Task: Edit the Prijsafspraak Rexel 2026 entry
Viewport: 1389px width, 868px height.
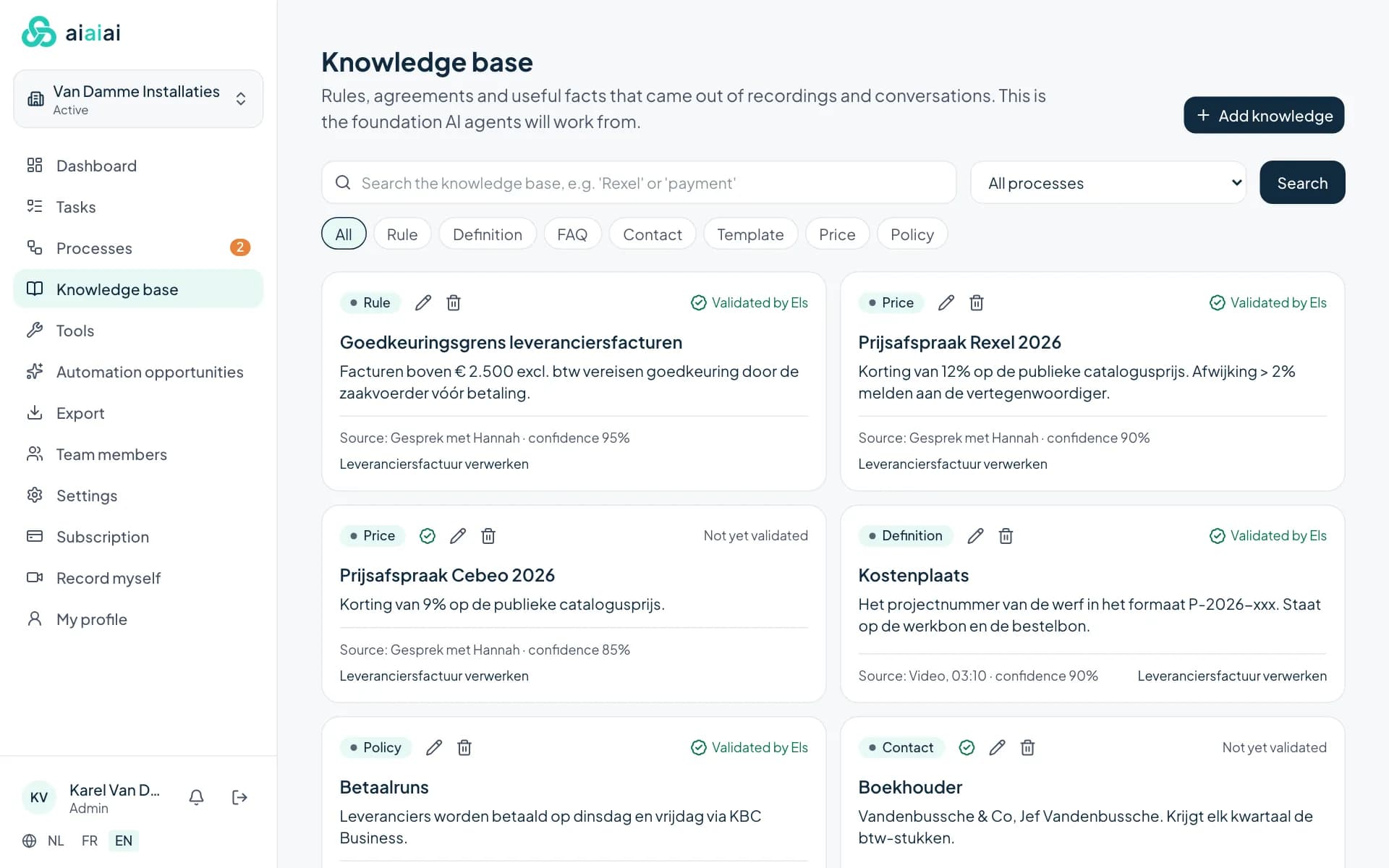Action: point(946,302)
